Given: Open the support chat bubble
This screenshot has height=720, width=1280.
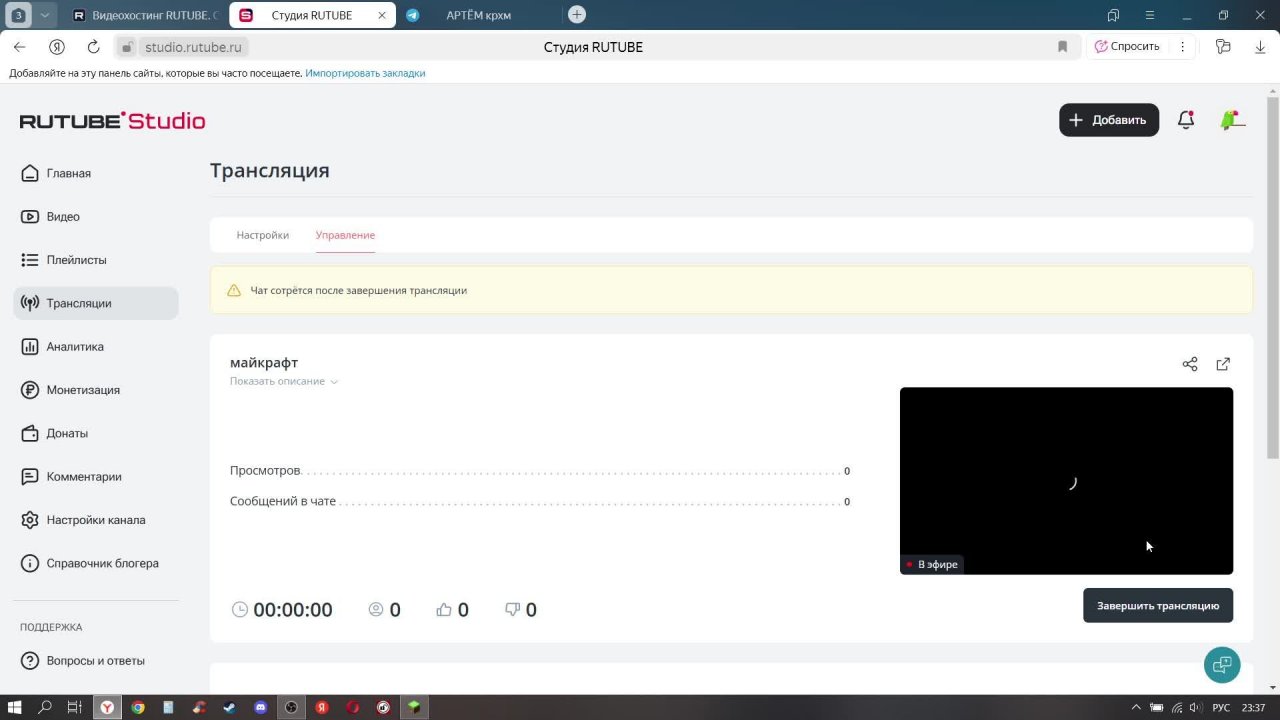Looking at the screenshot, I should [1222, 665].
